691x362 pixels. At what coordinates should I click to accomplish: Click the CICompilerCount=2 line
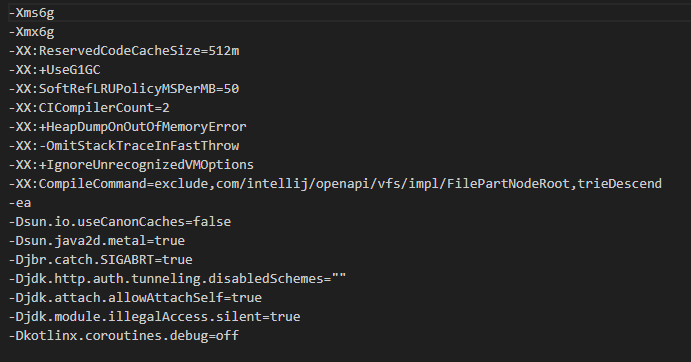tap(89, 108)
